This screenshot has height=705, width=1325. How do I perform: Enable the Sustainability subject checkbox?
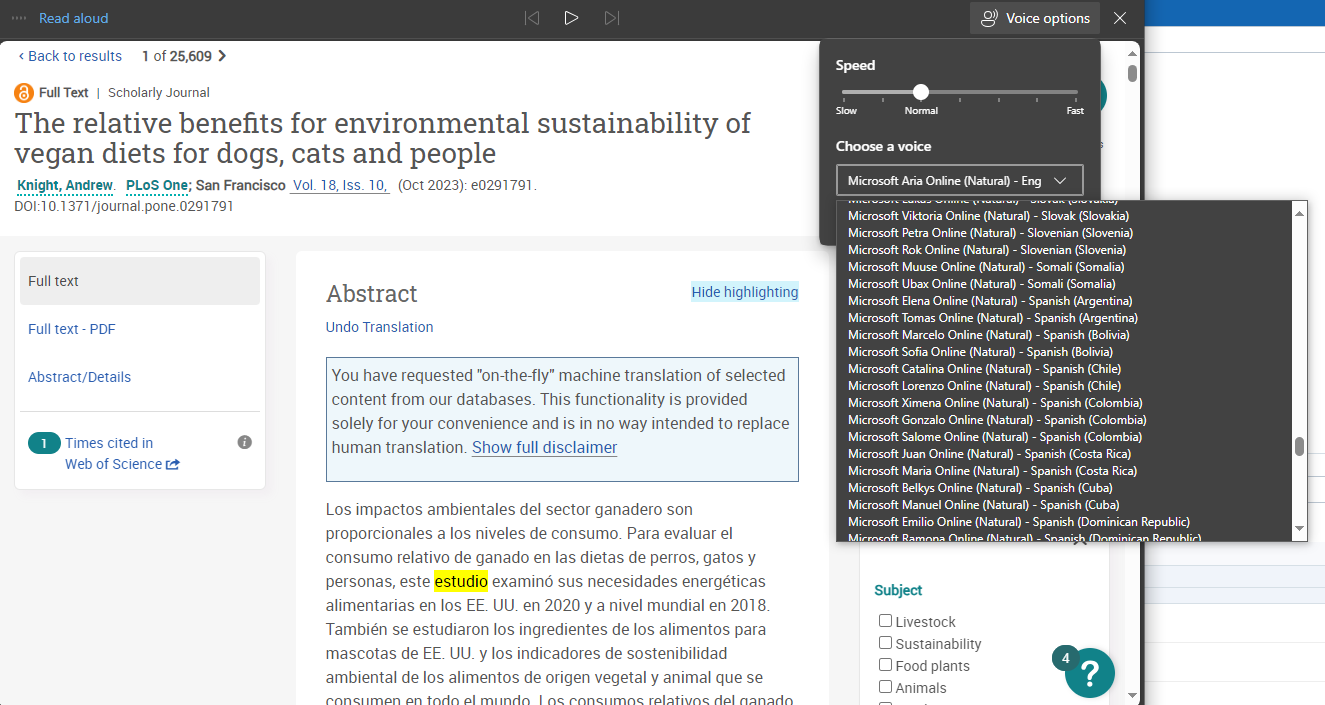pyautogui.click(x=885, y=642)
